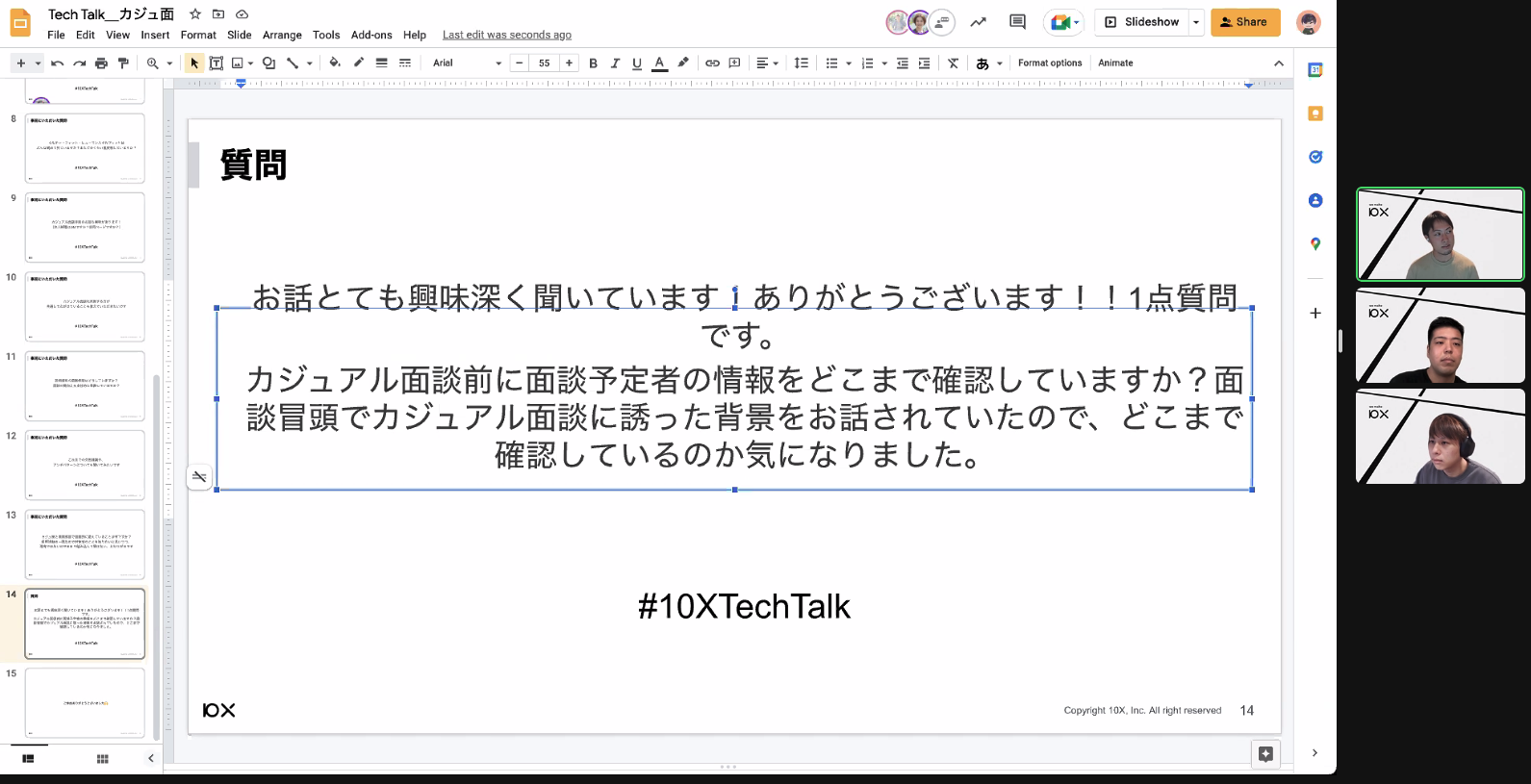
Task: Click the Decrease indent icon
Action: pos(902,63)
